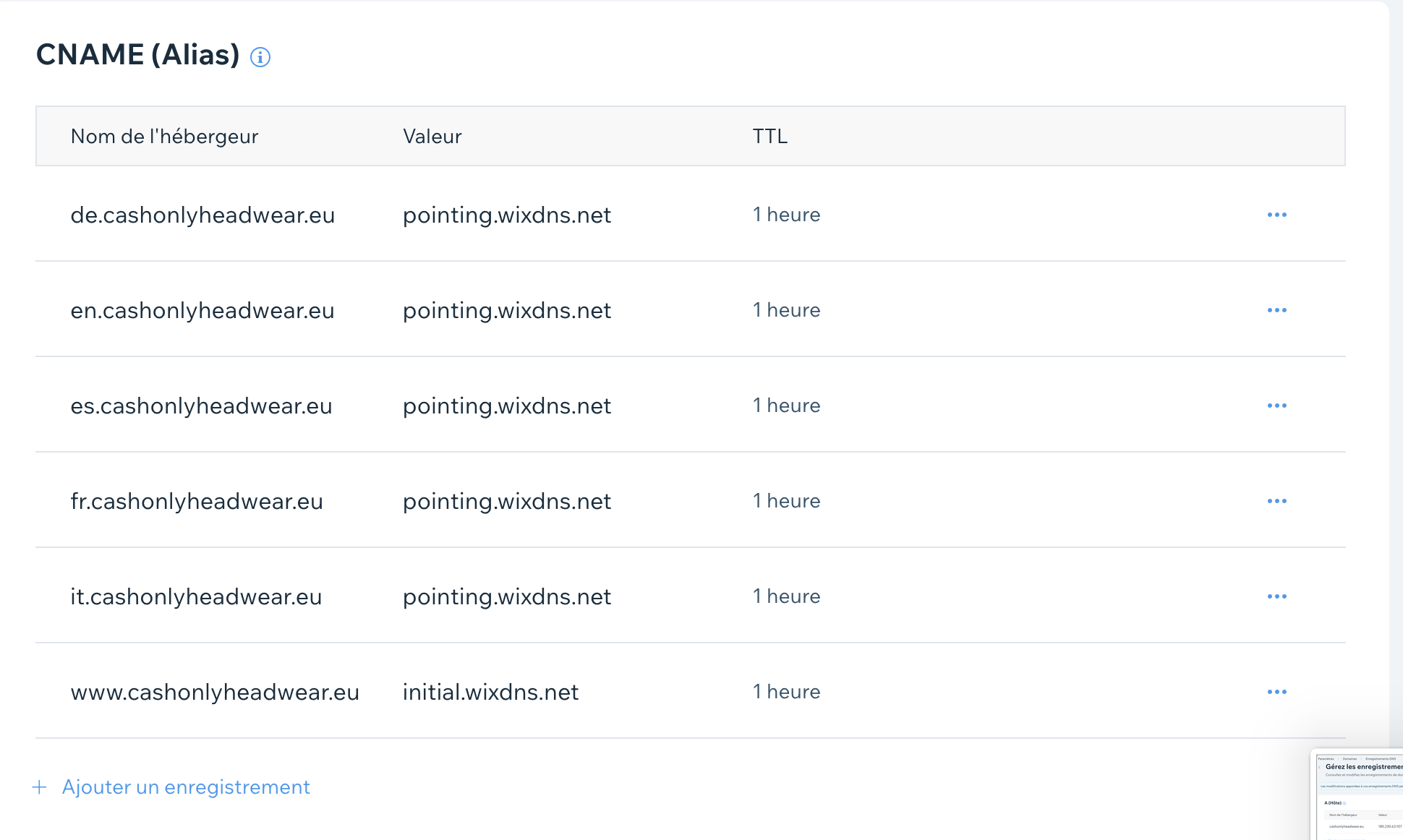The height and width of the screenshot is (840, 1403).
Task: Click Ajouter un enregistrement link
Action: click(186, 787)
